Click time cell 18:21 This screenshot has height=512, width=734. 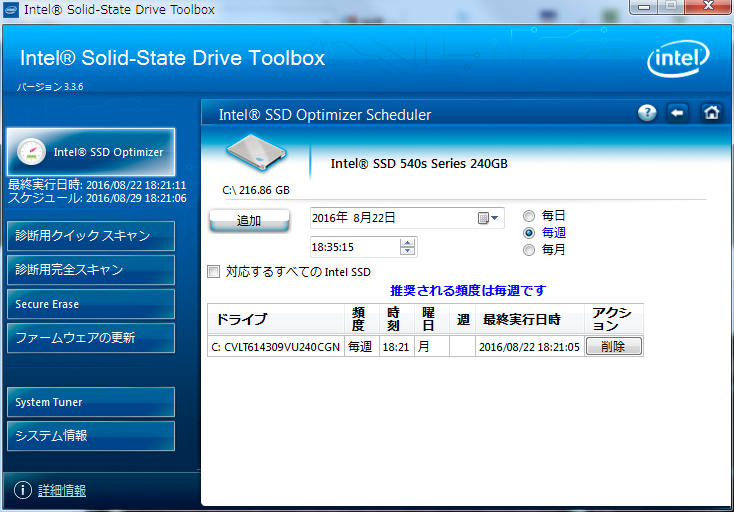coord(396,347)
